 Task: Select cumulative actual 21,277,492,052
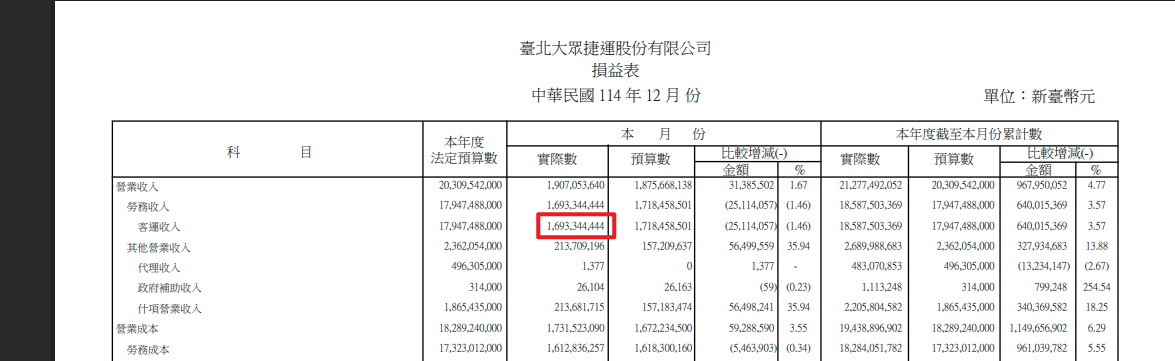[x=873, y=186]
